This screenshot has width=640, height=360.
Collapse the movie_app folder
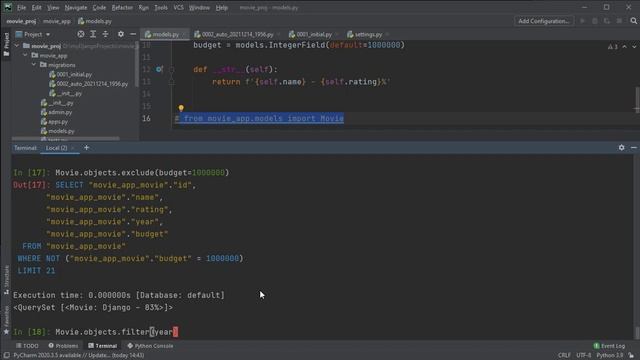pos(25,56)
